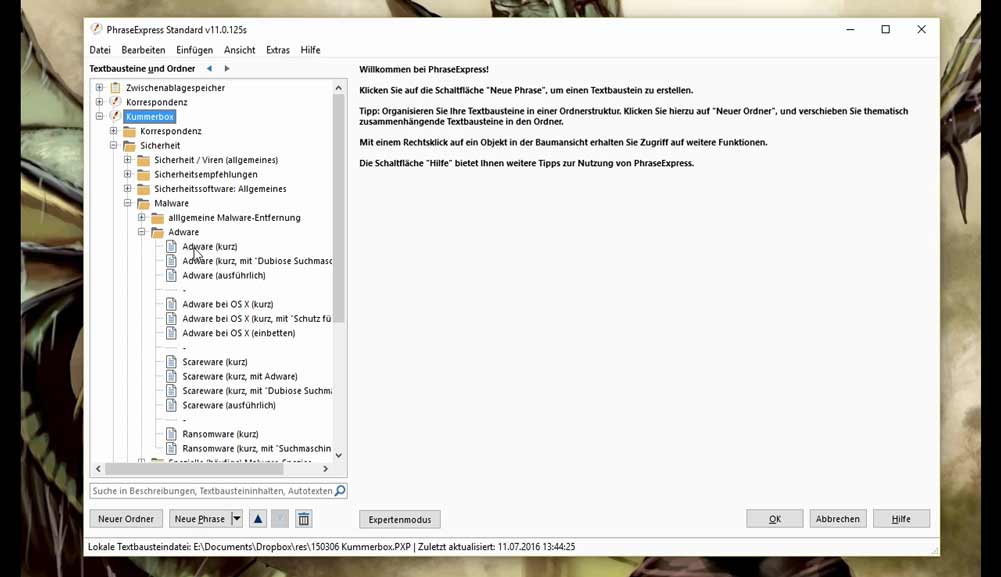Image resolution: width=1001 pixels, height=577 pixels.
Task: Click the folder icon of Sicherheitsempfehlungen
Action: pos(144,174)
